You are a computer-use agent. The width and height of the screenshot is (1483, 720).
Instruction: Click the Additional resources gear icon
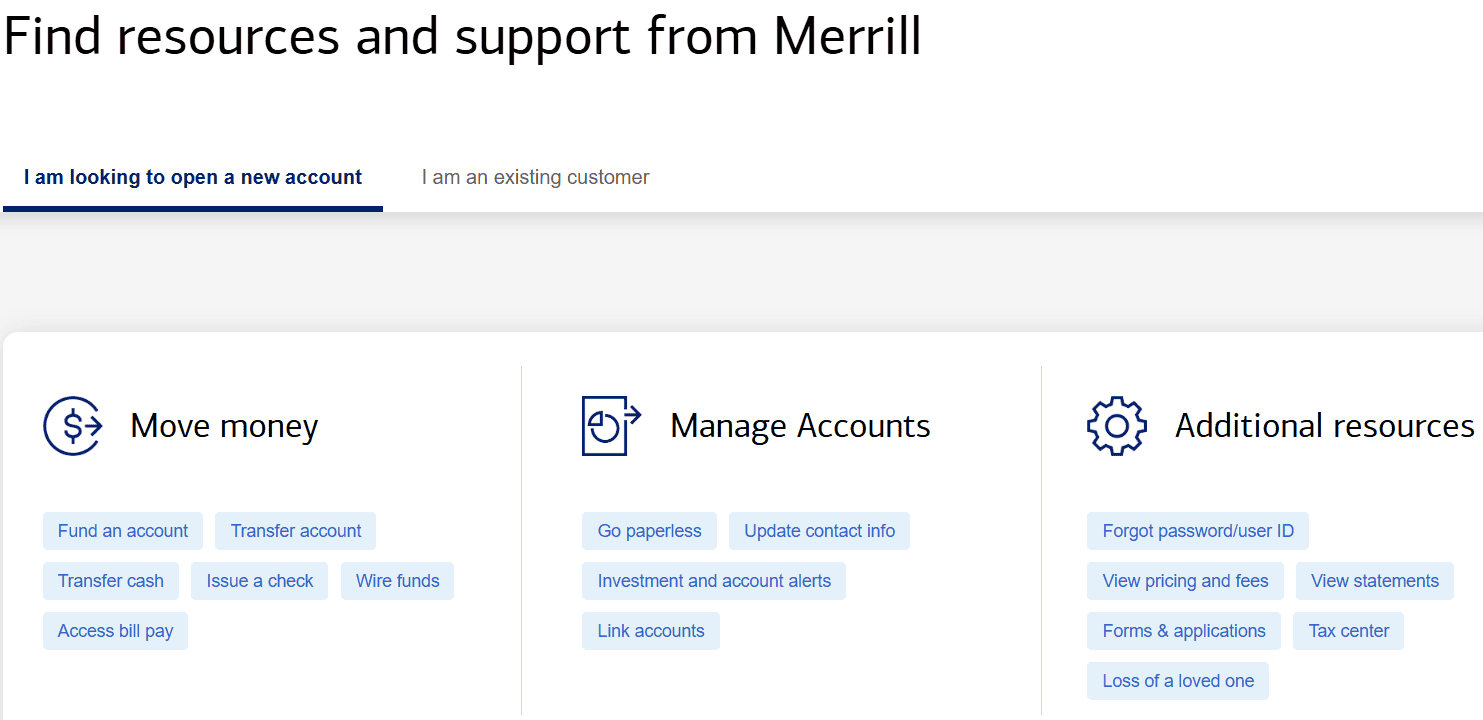[1116, 425]
